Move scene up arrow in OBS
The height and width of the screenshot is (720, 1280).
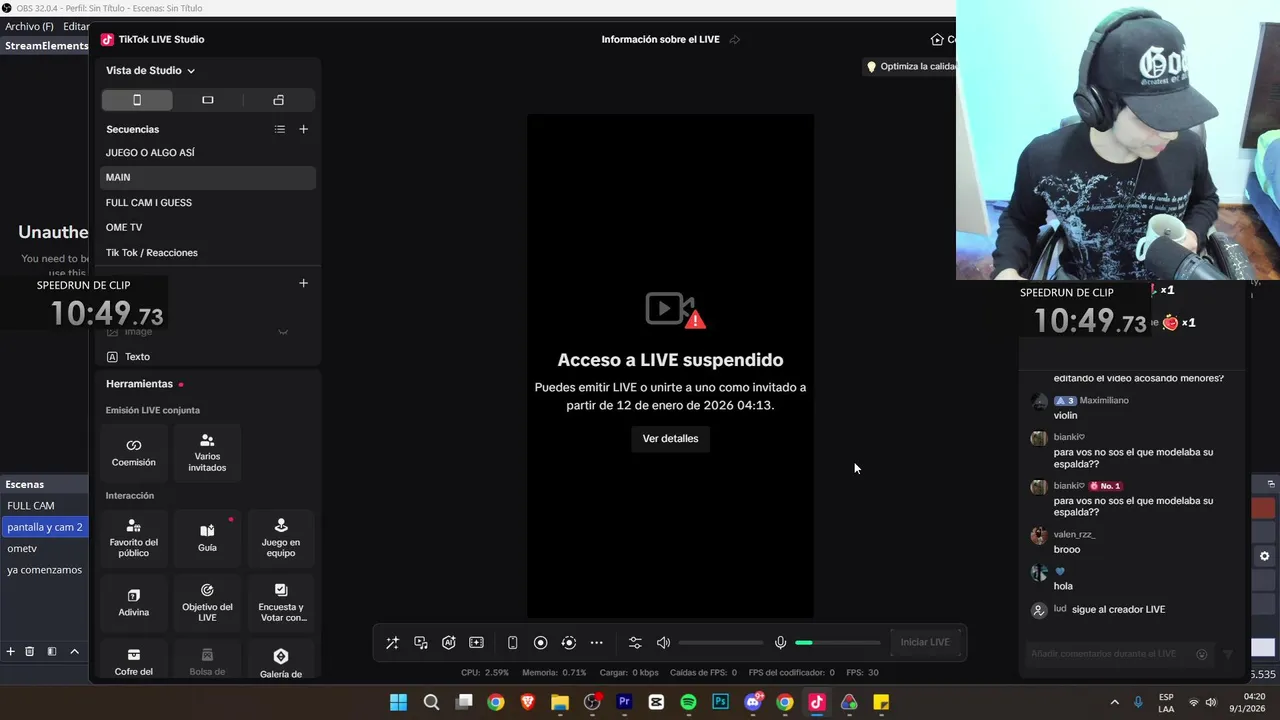click(x=74, y=651)
